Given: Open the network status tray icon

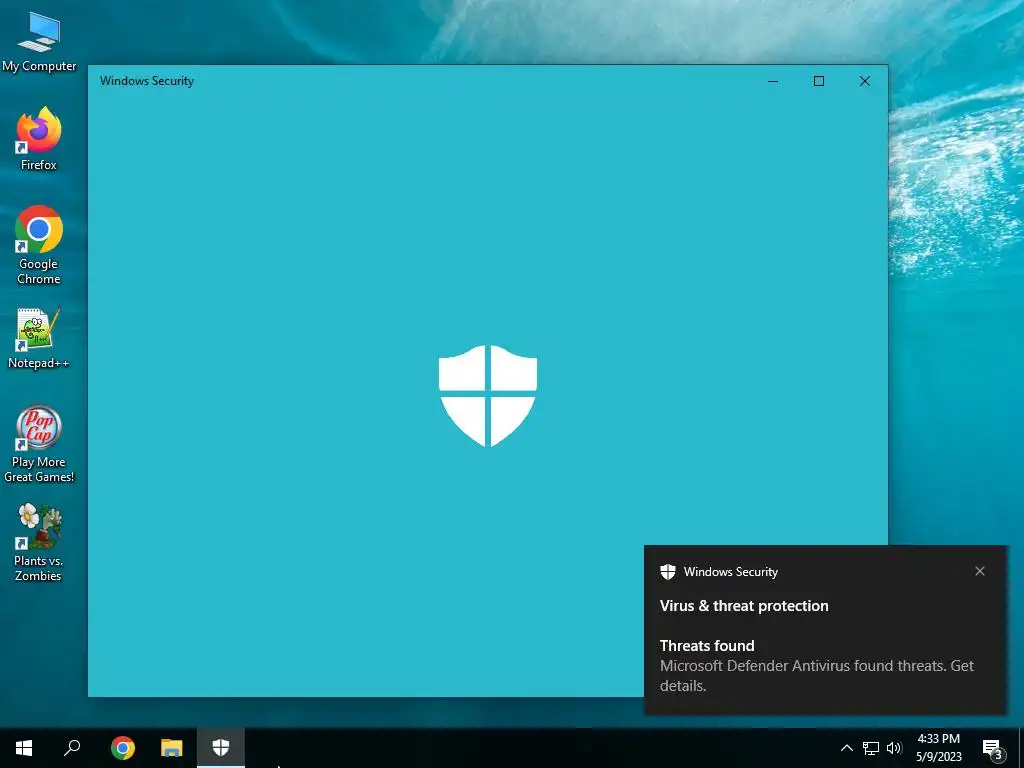Looking at the screenshot, I should tap(871, 748).
